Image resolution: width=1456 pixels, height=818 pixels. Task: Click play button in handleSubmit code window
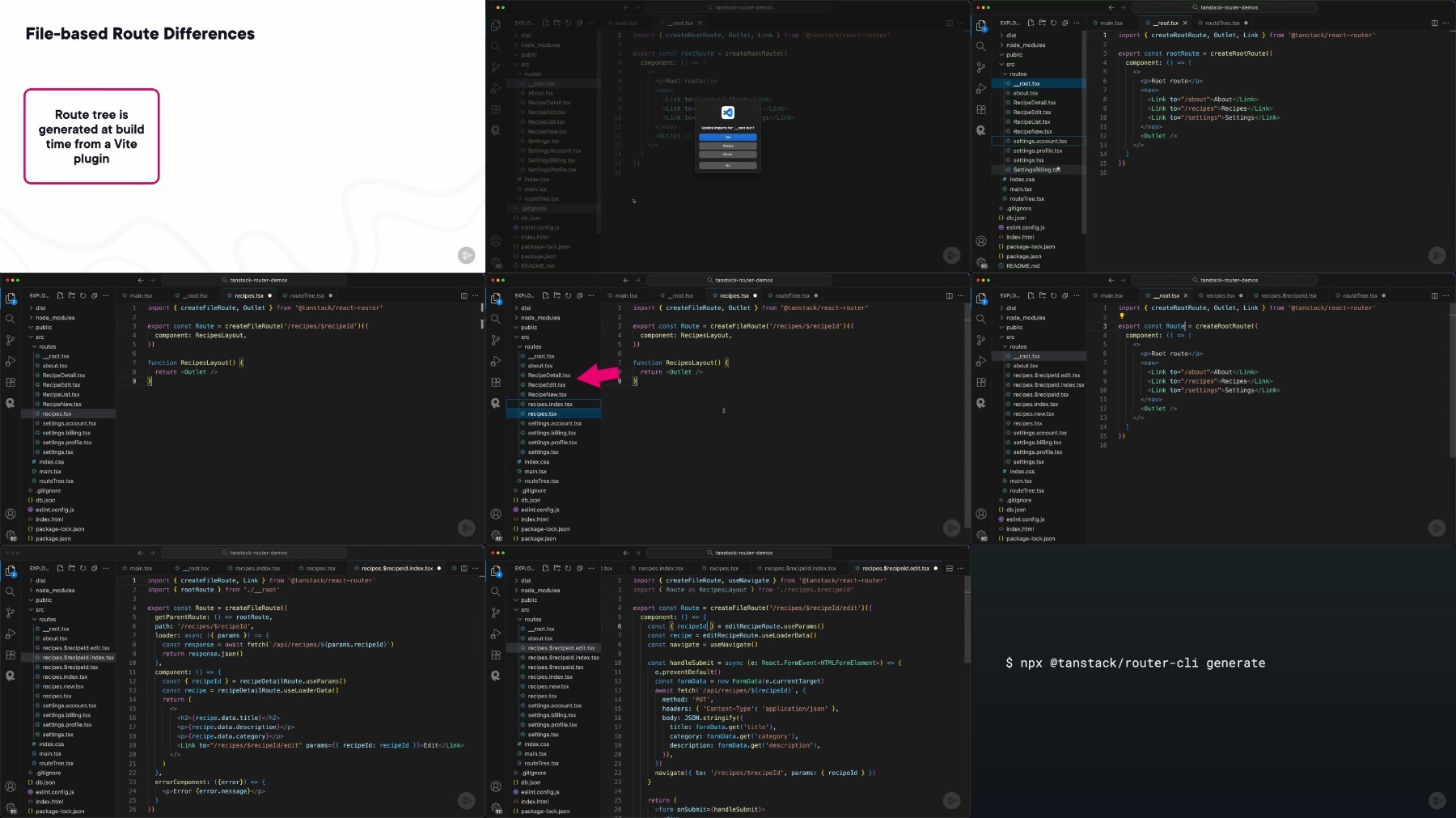[x=952, y=801]
